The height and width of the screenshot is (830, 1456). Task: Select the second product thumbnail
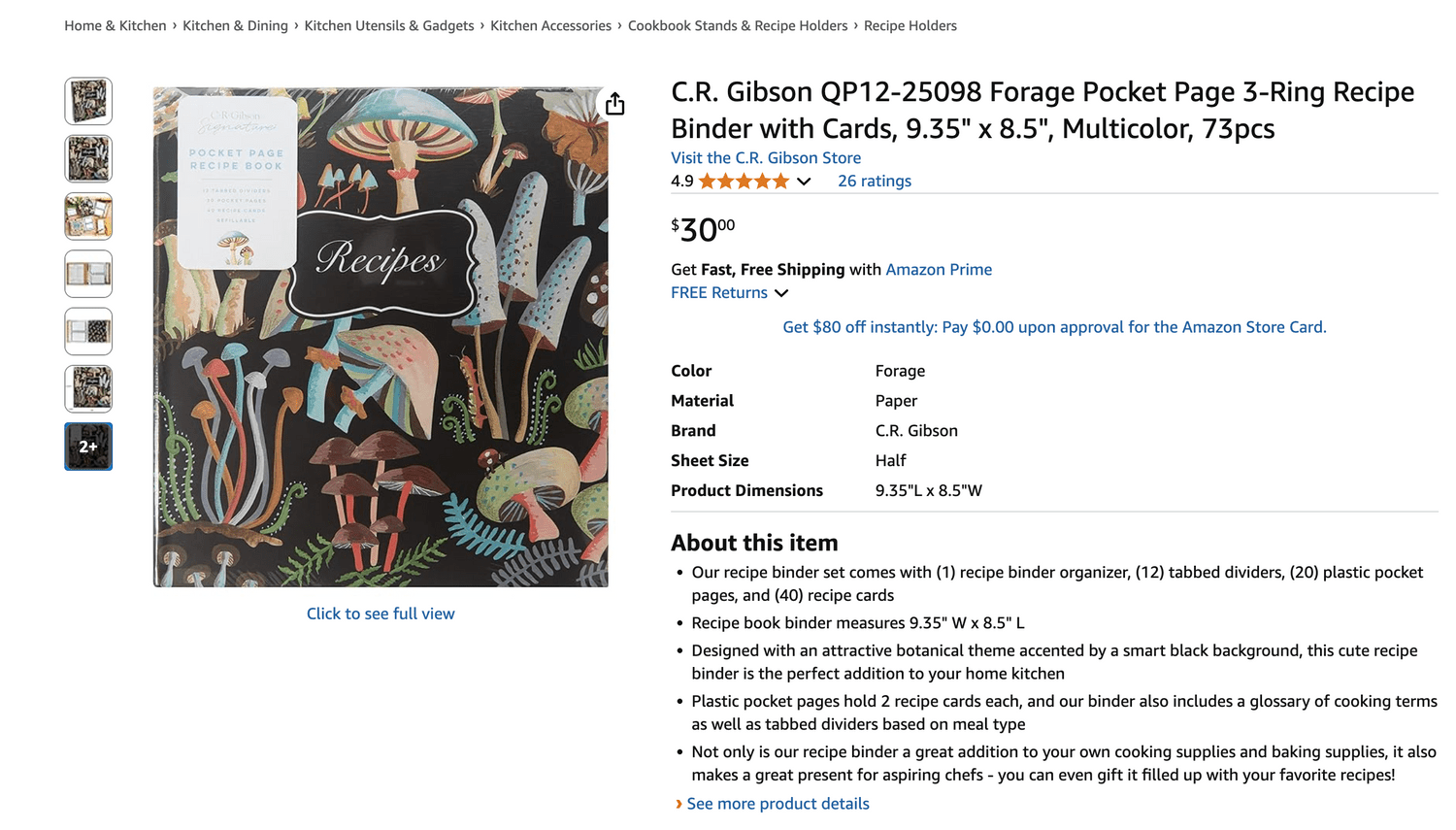[x=88, y=159]
